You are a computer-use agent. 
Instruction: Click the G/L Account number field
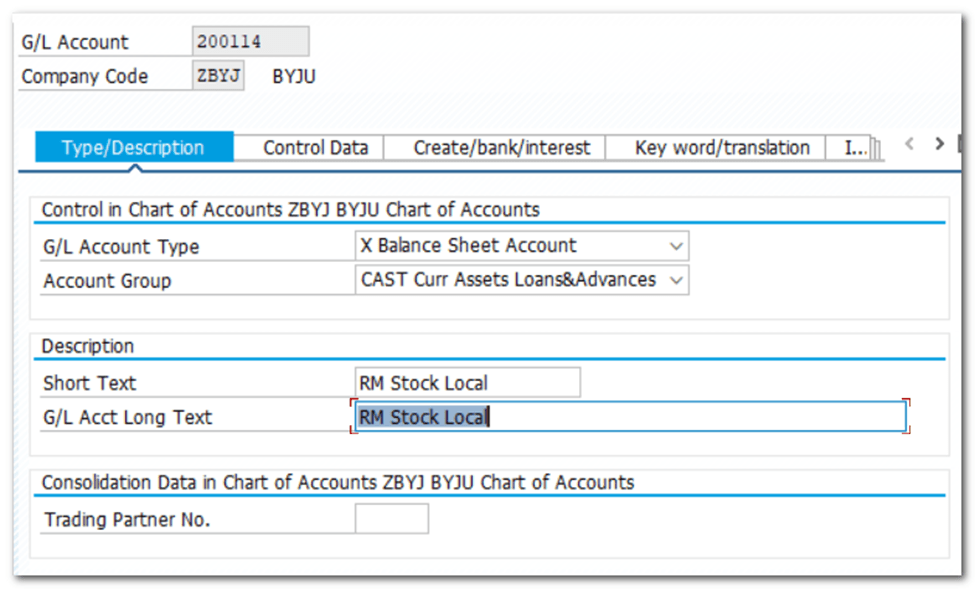(250, 42)
